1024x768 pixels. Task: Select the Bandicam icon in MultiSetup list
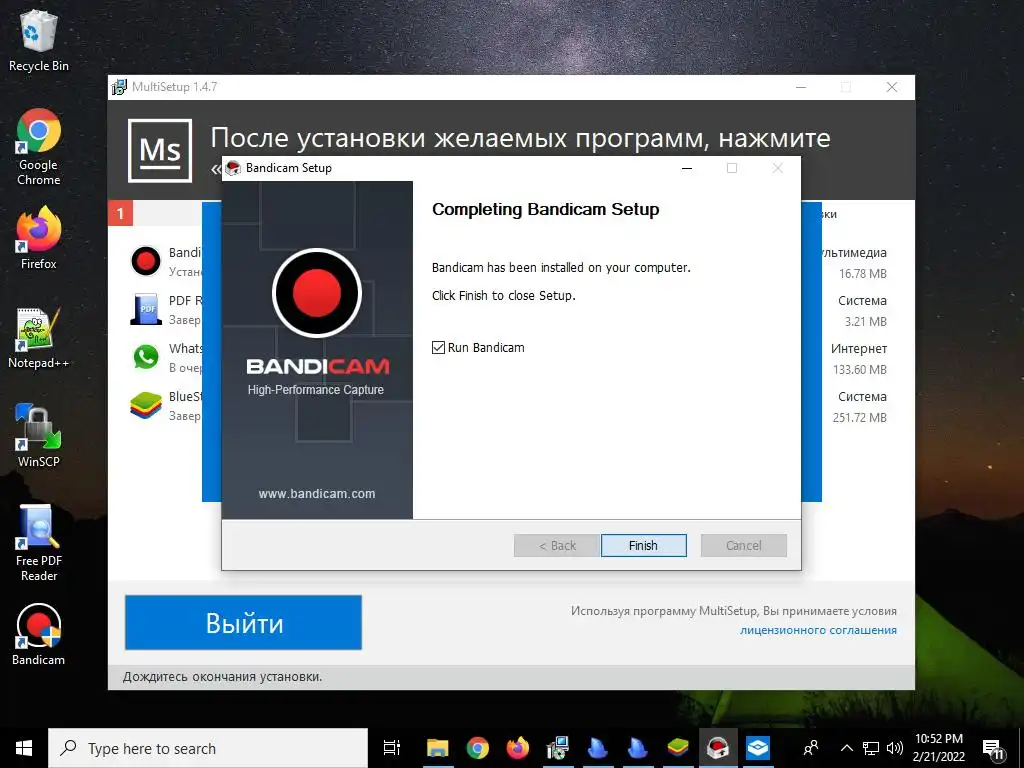[x=146, y=261]
